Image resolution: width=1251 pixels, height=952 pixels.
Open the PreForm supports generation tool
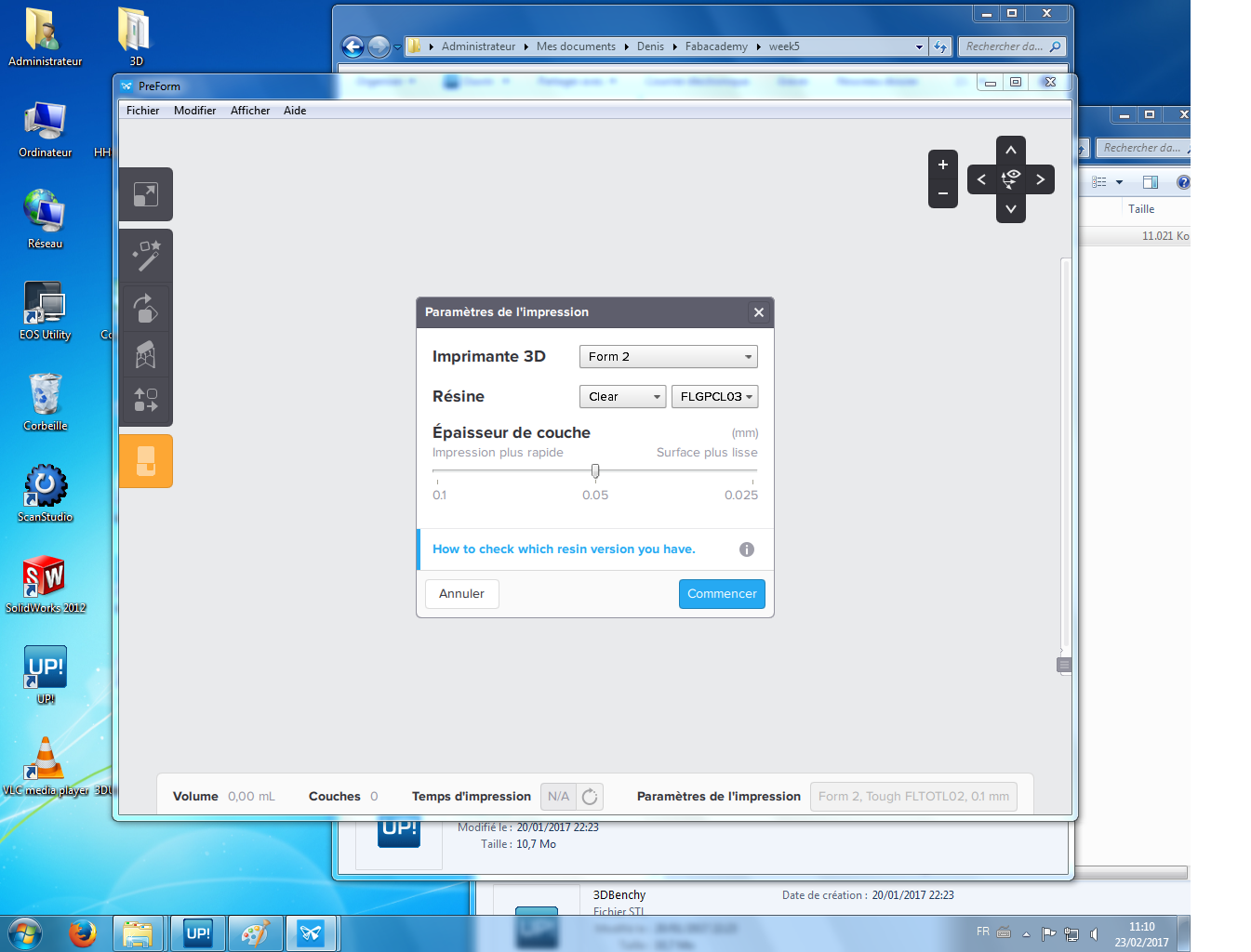pos(146,355)
